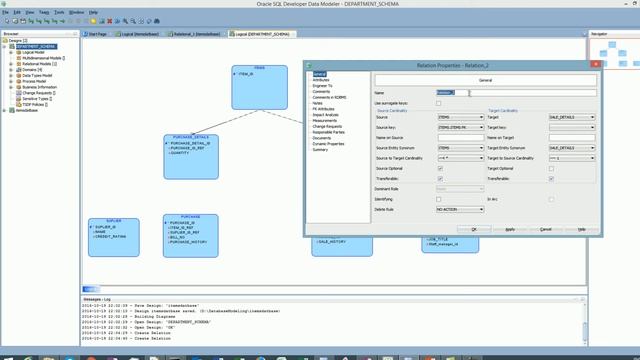Image resolution: width=640 pixels, height=360 pixels.
Task: Click Cancel in Relation Properties dialog
Action: click(546, 229)
